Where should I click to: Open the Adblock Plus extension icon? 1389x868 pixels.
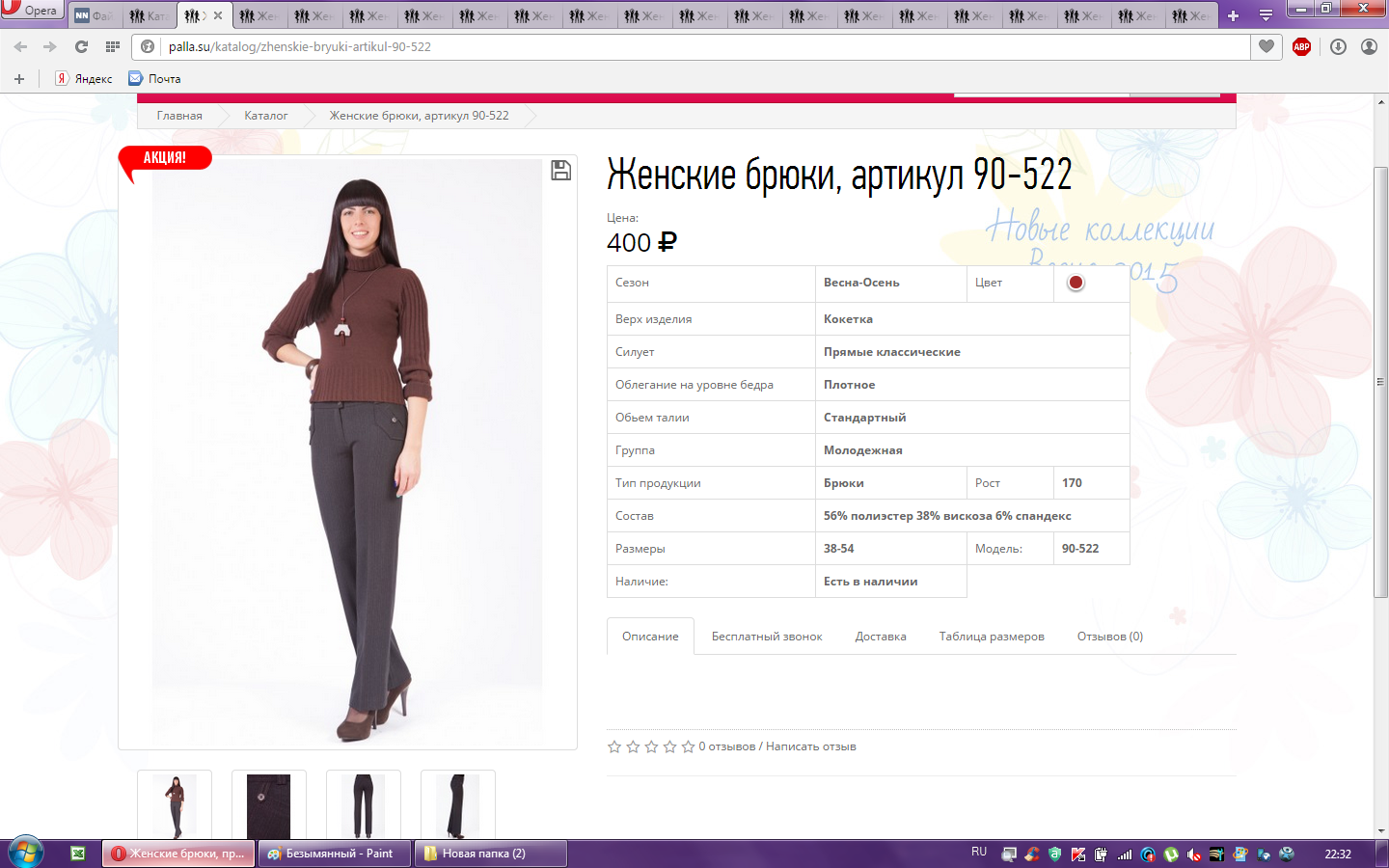[x=1301, y=46]
